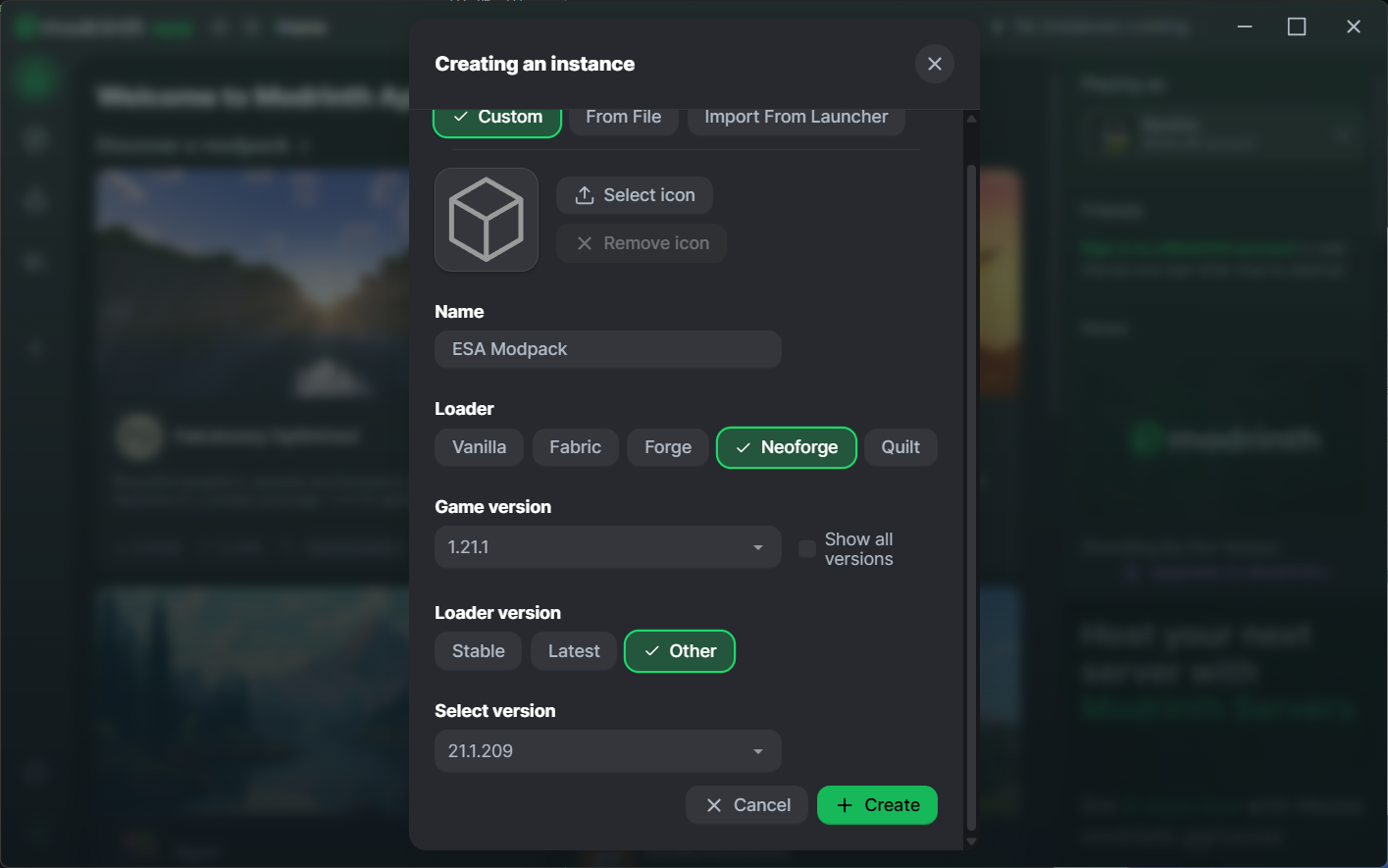Select the Neoforge loader

click(x=787, y=447)
